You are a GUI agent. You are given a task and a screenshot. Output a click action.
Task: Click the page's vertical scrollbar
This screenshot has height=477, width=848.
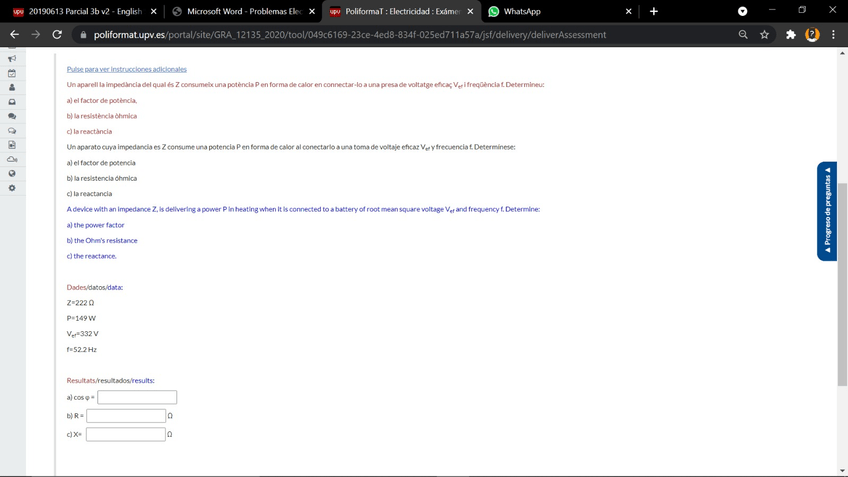pos(842,285)
